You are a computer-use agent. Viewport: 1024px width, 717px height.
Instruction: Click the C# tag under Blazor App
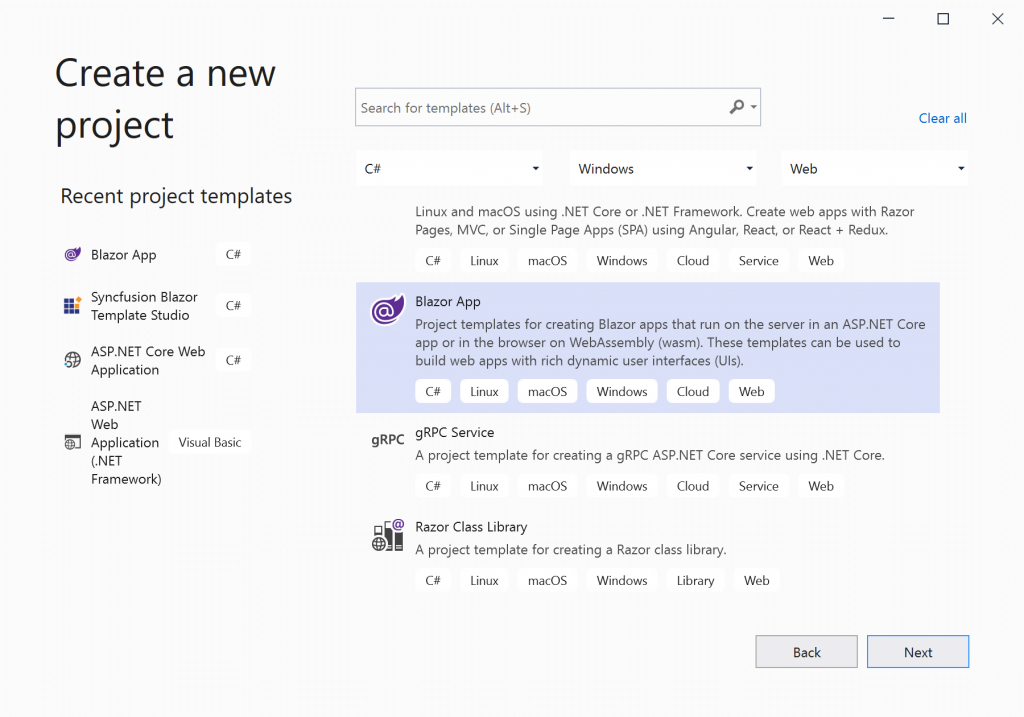point(433,391)
